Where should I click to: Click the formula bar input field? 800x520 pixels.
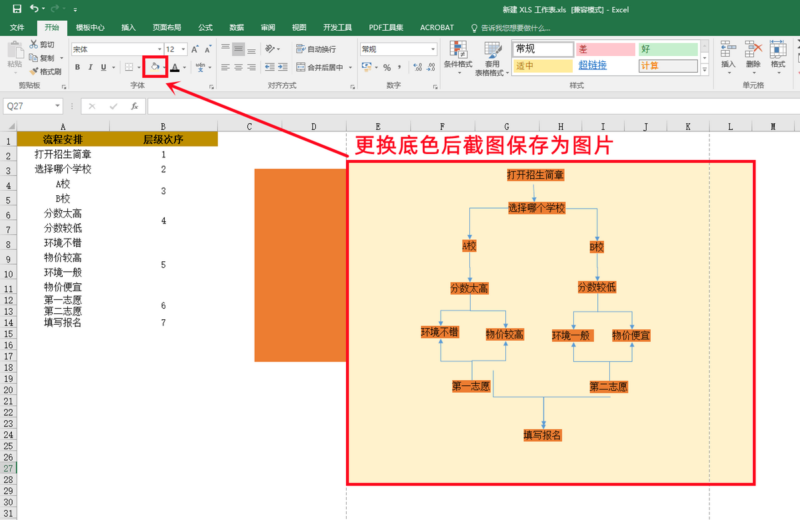[x=473, y=106]
